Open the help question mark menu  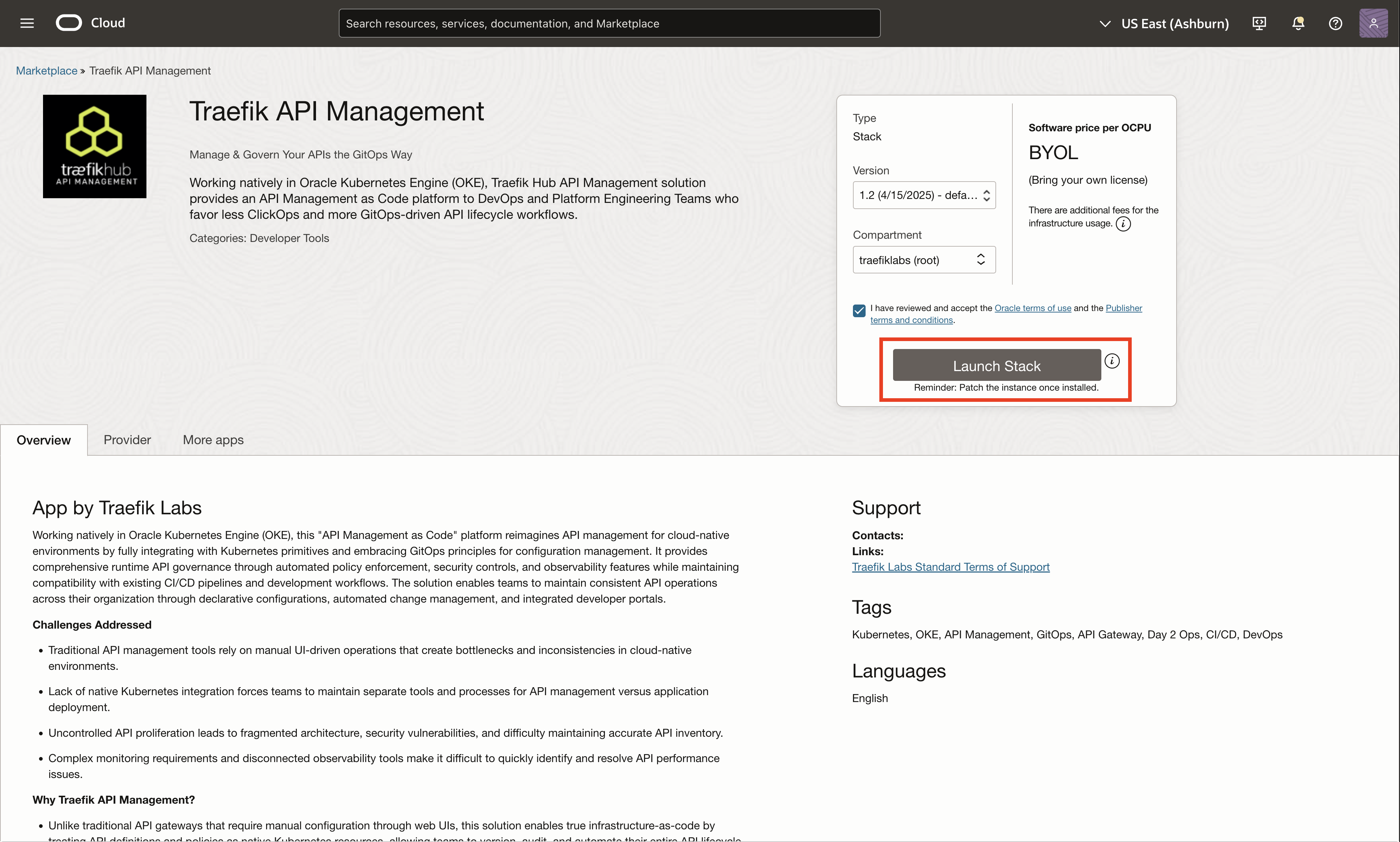click(x=1335, y=23)
